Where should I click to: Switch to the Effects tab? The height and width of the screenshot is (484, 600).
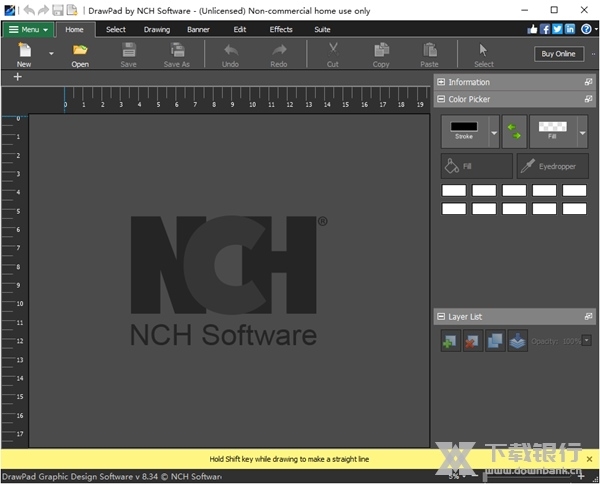[281, 30]
